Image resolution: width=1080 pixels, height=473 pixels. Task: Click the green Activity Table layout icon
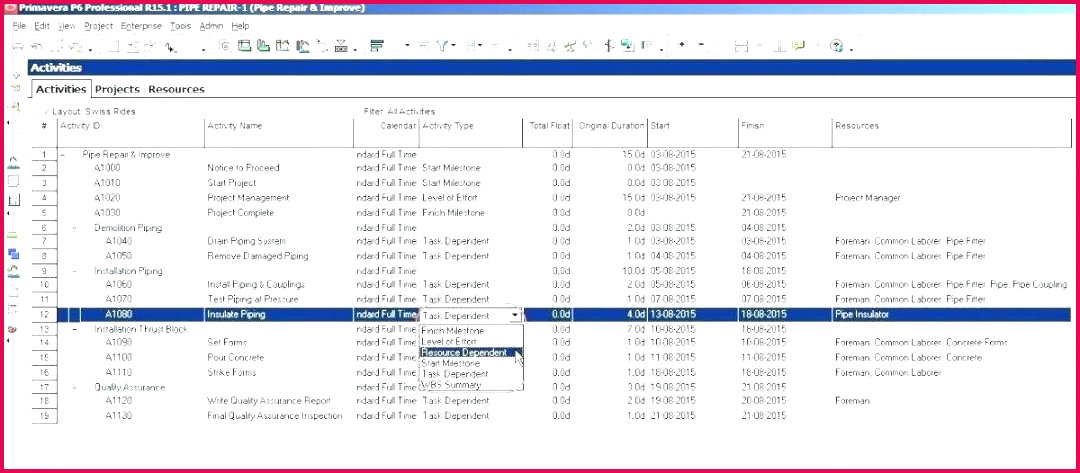[244, 46]
